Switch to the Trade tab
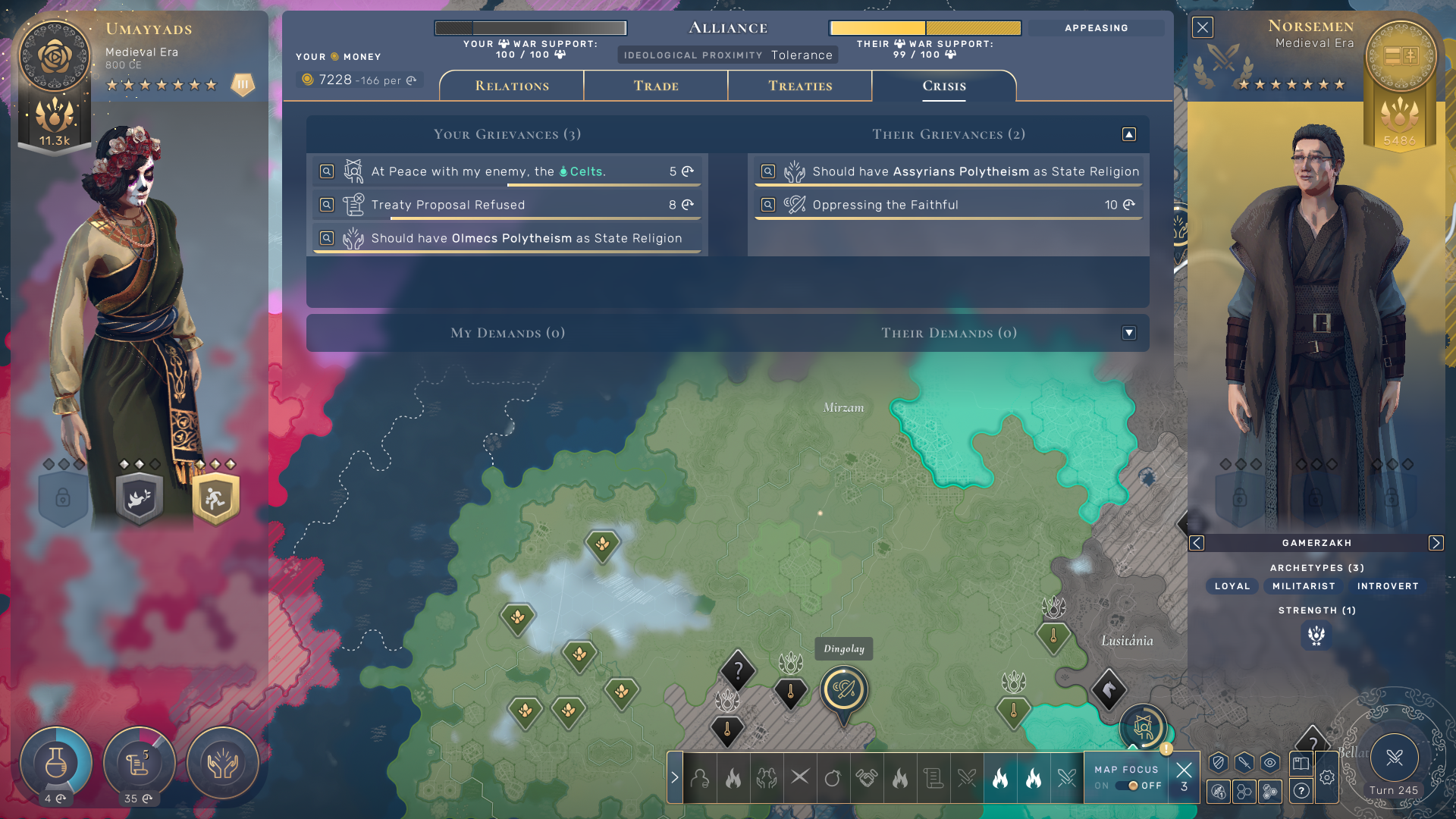The width and height of the screenshot is (1456, 819). pos(656,86)
